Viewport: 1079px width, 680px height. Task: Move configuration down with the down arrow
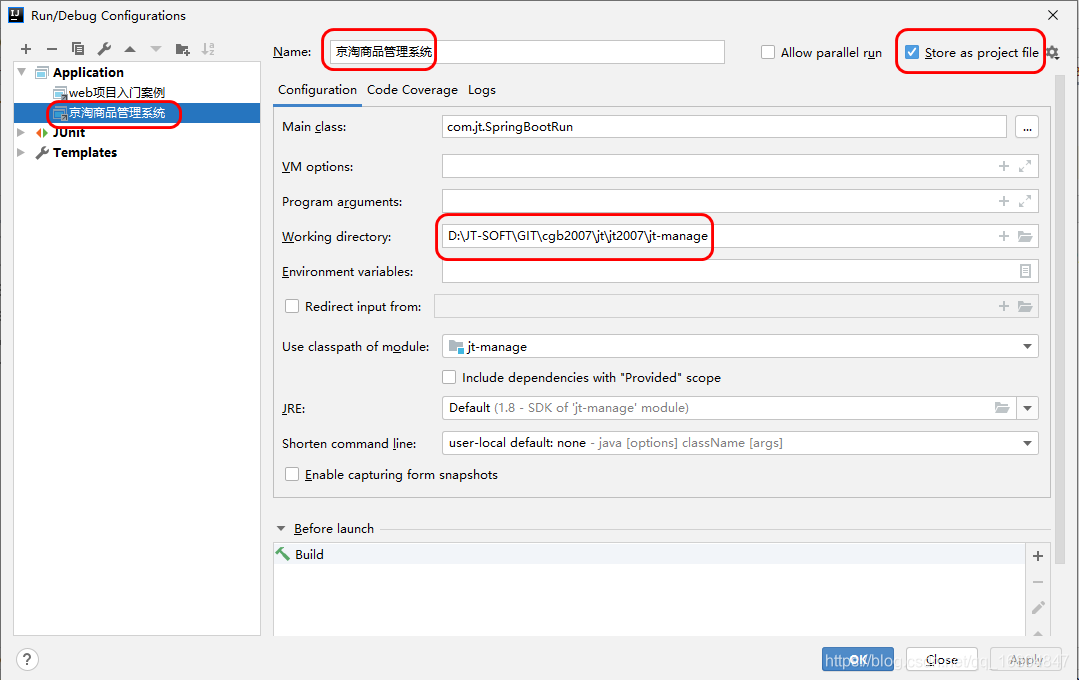point(156,49)
